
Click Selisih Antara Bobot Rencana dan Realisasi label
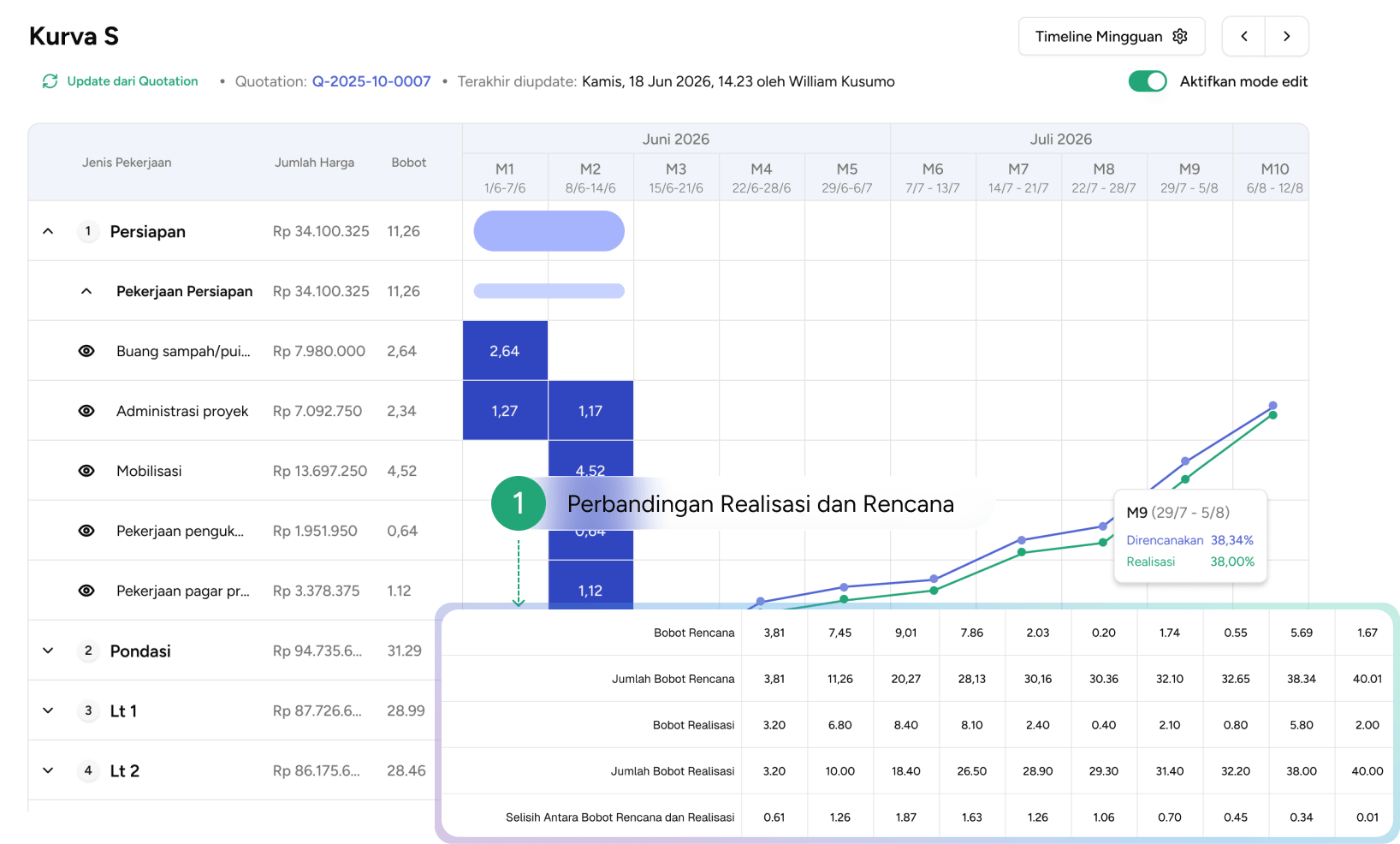[x=620, y=817]
